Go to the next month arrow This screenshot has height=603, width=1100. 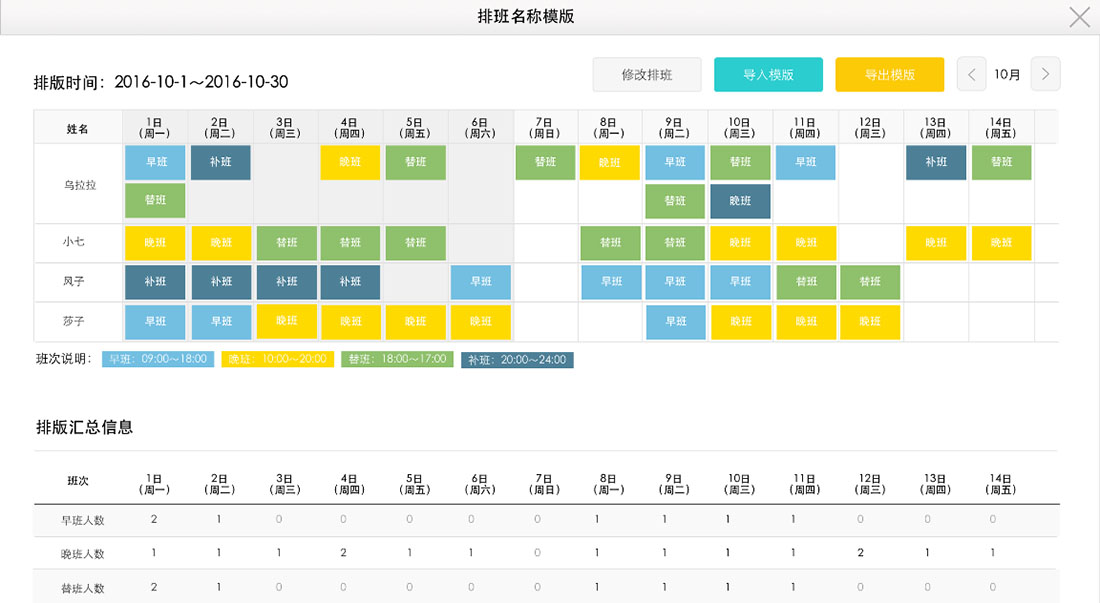(1045, 74)
